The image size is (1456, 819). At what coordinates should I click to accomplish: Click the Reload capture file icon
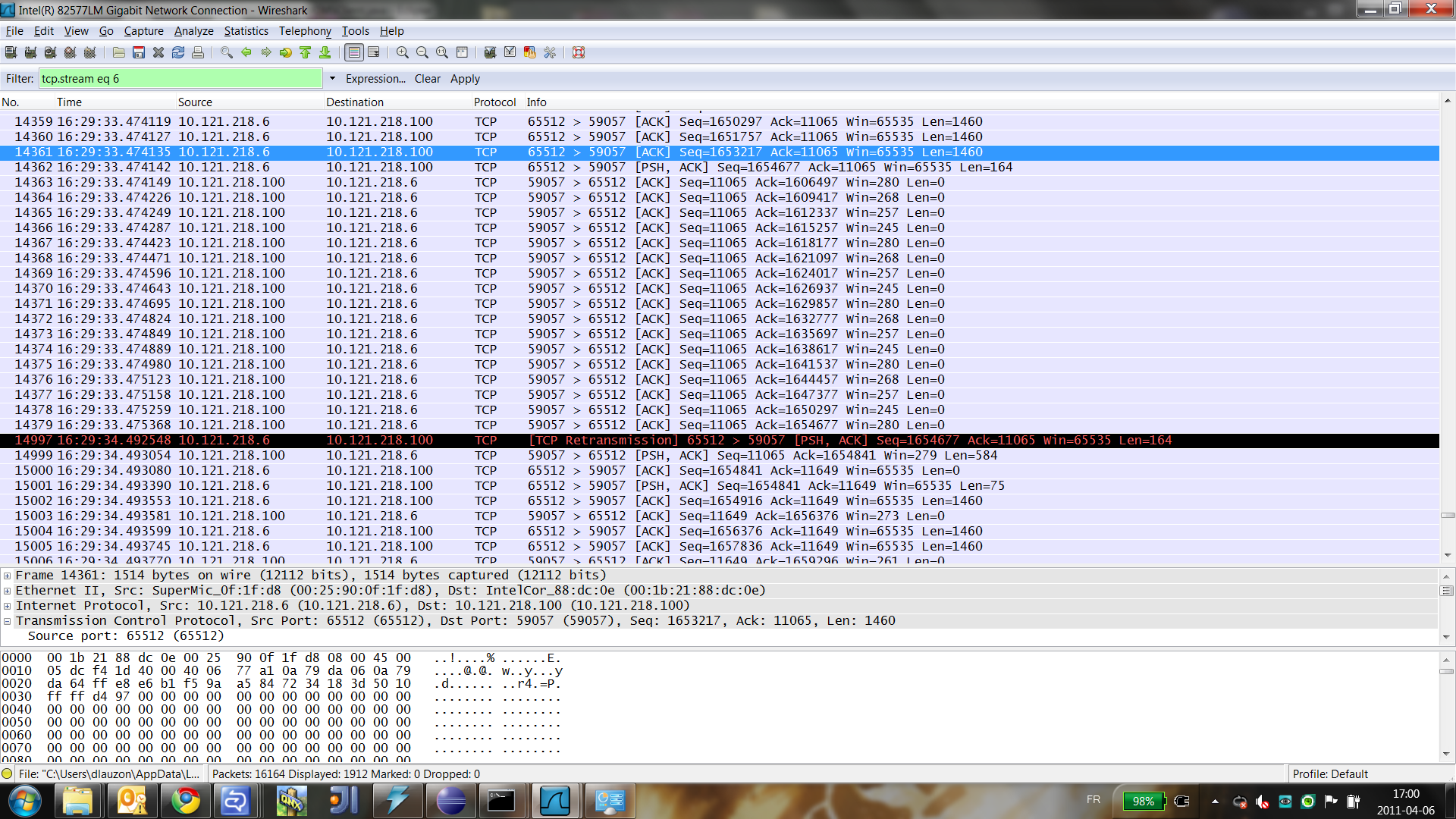[178, 52]
